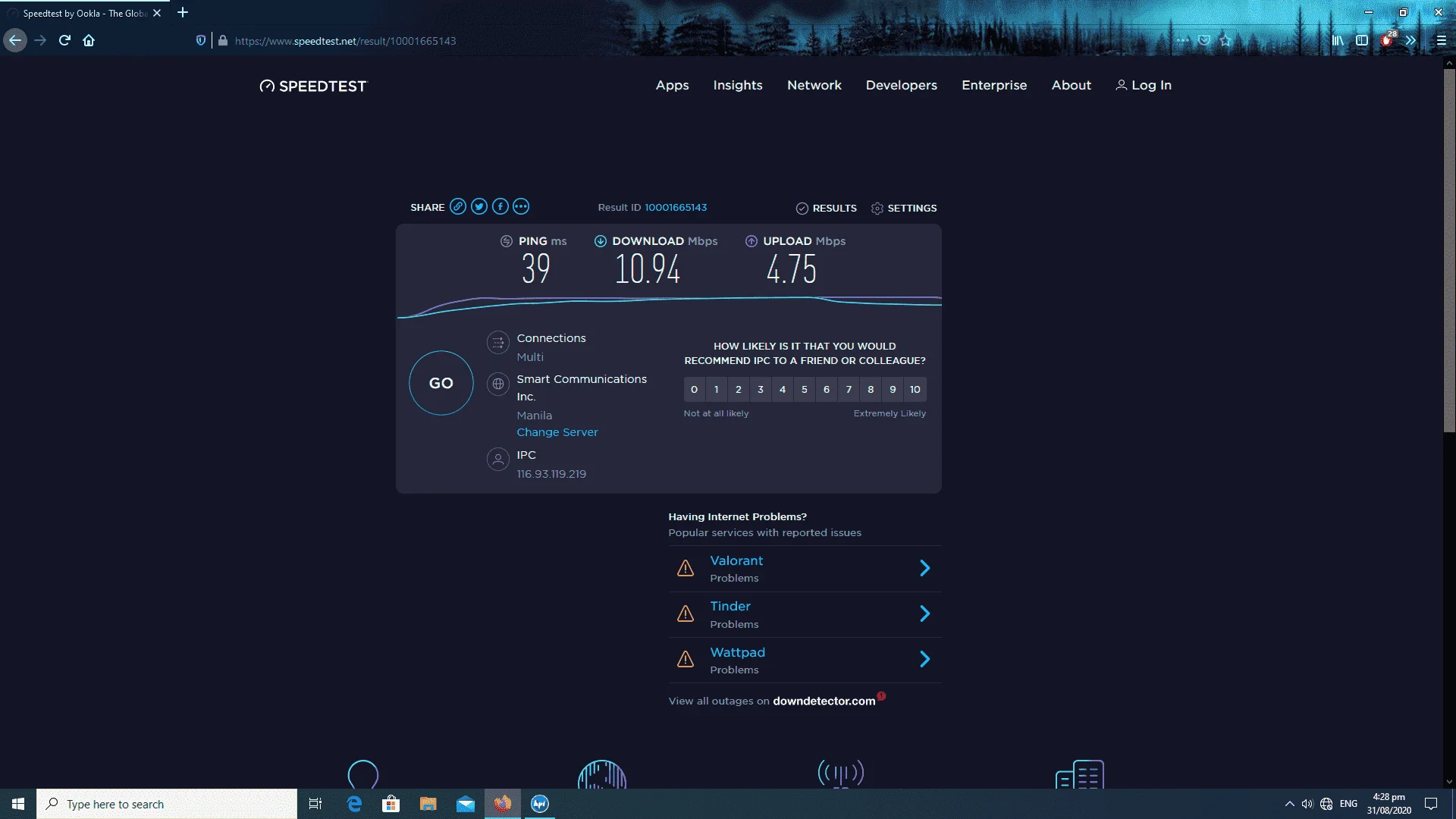Open Network menu

tap(814, 85)
